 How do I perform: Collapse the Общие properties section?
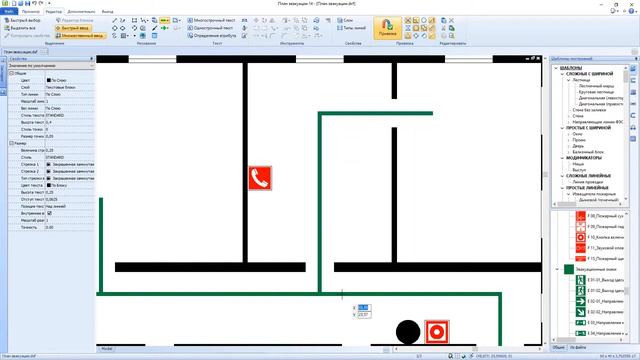[11, 73]
